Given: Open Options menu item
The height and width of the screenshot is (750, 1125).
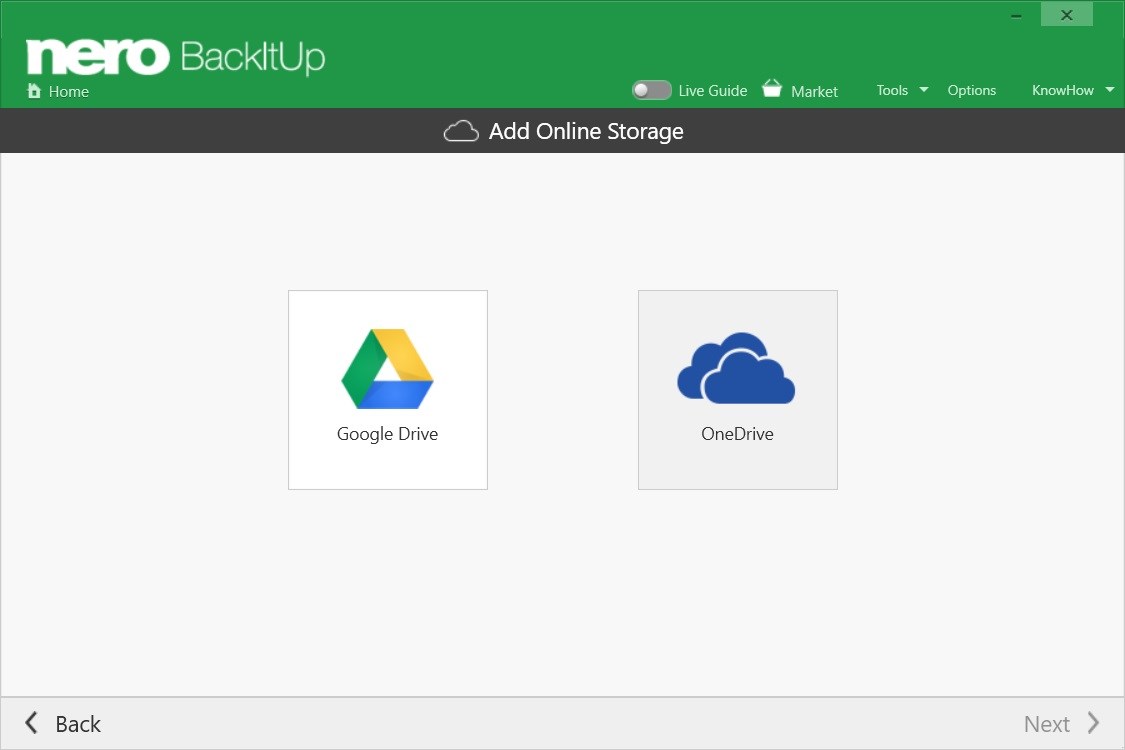Looking at the screenshot, I should pyautogui.click(x=971, y=90).
